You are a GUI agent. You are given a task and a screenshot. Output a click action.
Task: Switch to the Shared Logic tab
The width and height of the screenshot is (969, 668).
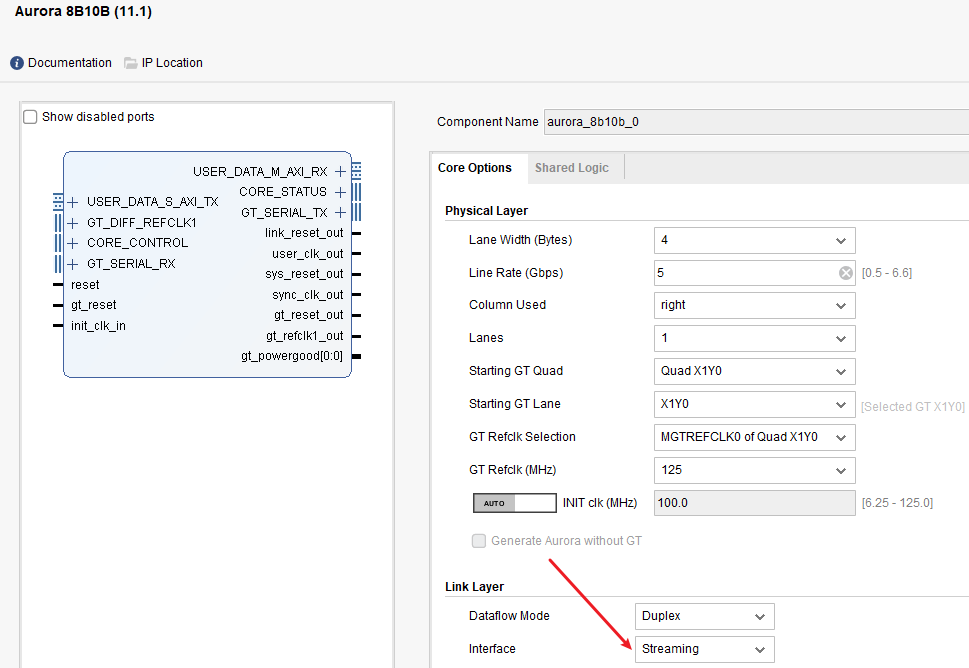(572, 168)
